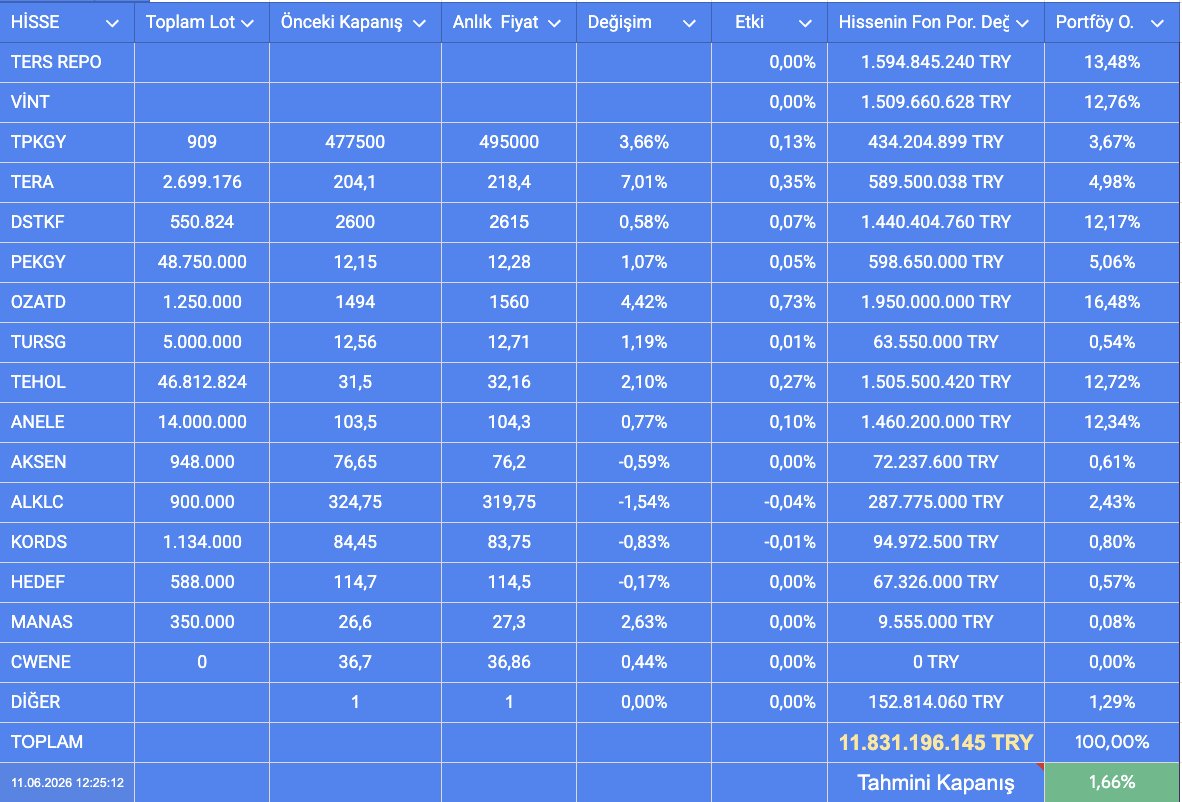This screenshot has height=802, width=1182.
Task: Select HEDEF change value -0,17%
Action: click(x=644, y=581)
